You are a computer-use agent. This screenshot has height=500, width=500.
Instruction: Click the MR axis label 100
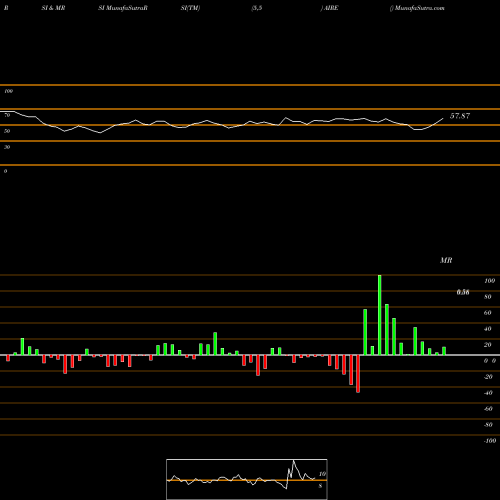coord(489,281)
